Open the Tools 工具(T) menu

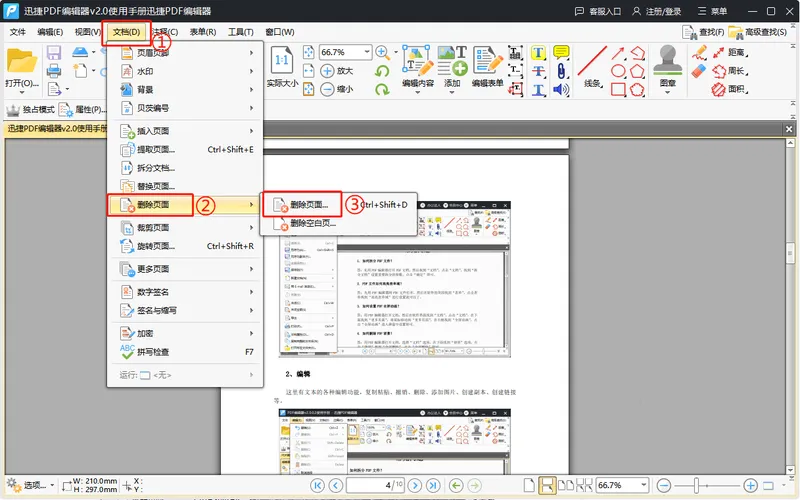pos(240,32)
